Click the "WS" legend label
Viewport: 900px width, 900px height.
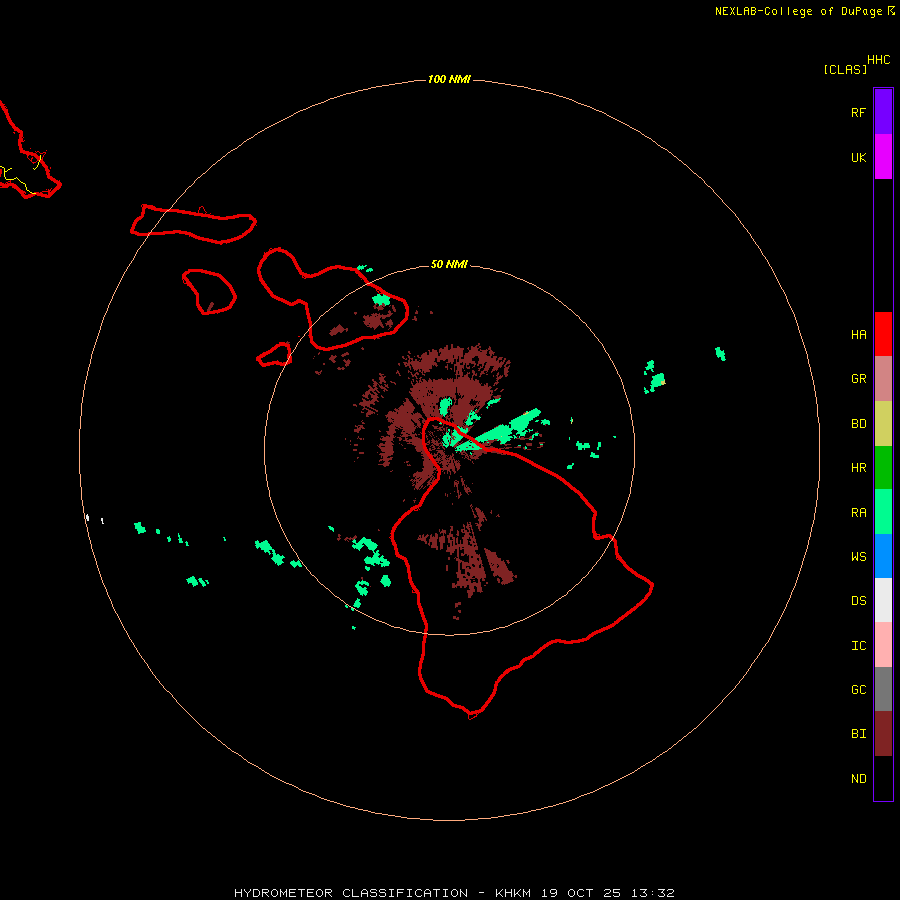[x=858, y=557]
